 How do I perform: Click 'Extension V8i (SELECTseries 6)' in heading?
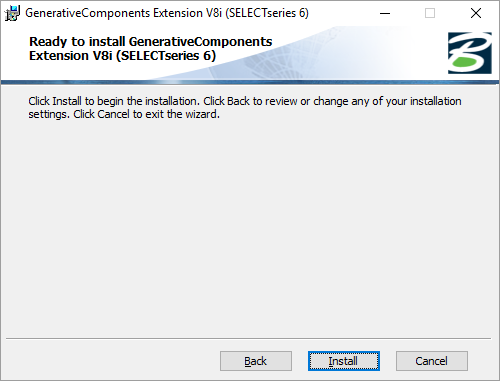(x=122, y=56)
